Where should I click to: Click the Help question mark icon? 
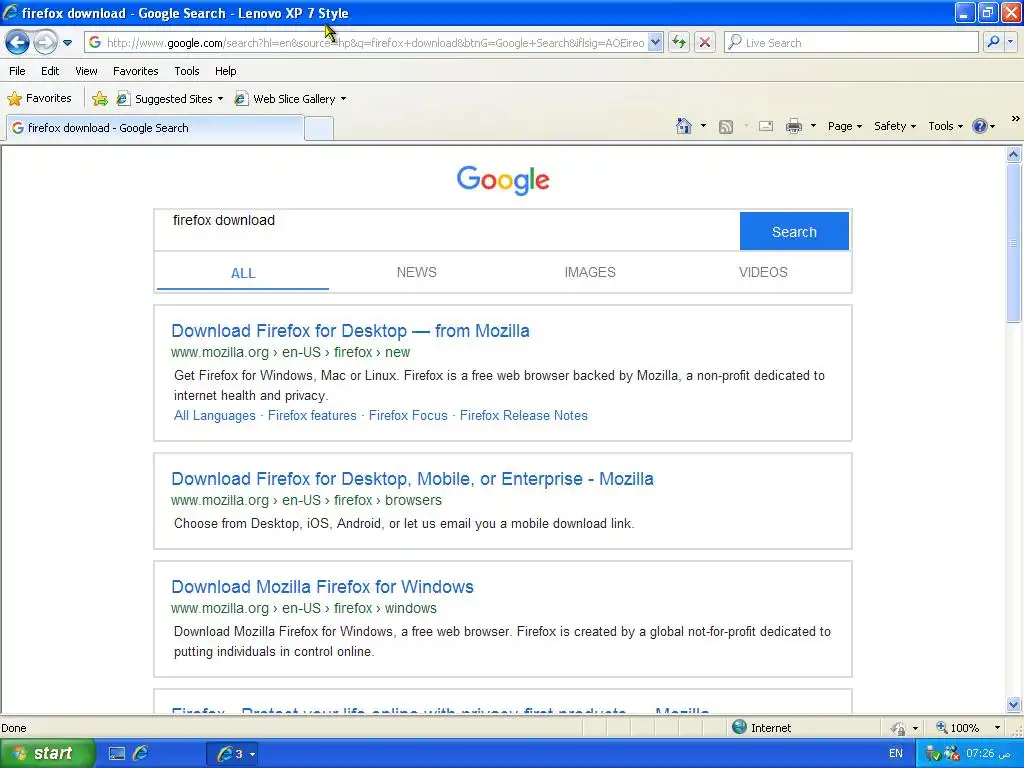[x=980, y=126]
